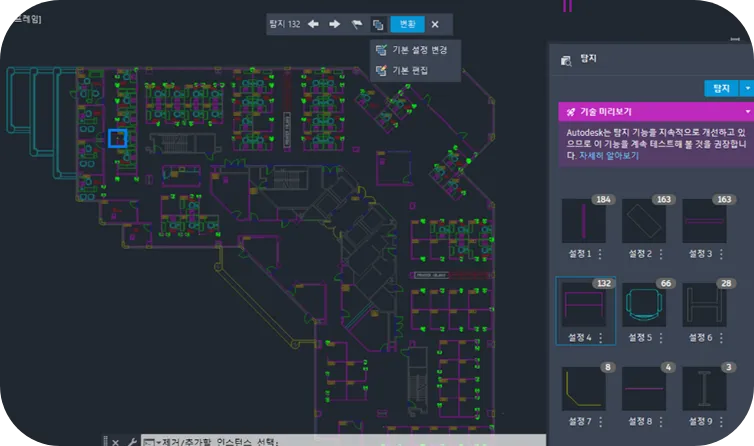Screen dimensions: 754x446
Task: Click the rocket icon in preview banner
Action: pyautogui.click(x=571, y=112)
